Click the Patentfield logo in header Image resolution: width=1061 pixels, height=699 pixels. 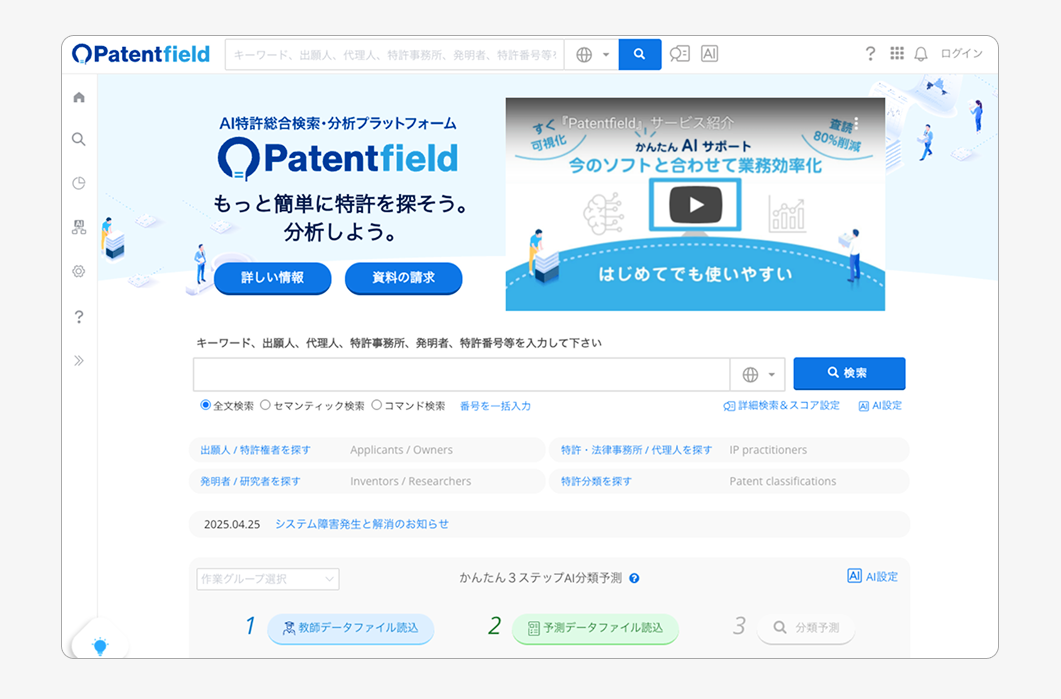pyautogui.click(x=141, y=54)
